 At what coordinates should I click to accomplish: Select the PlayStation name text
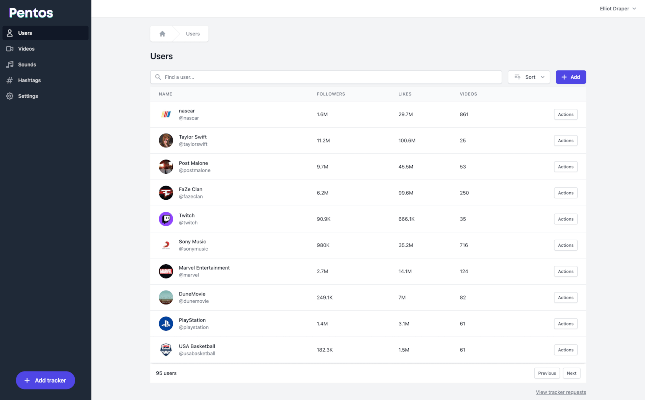point(192,320)
